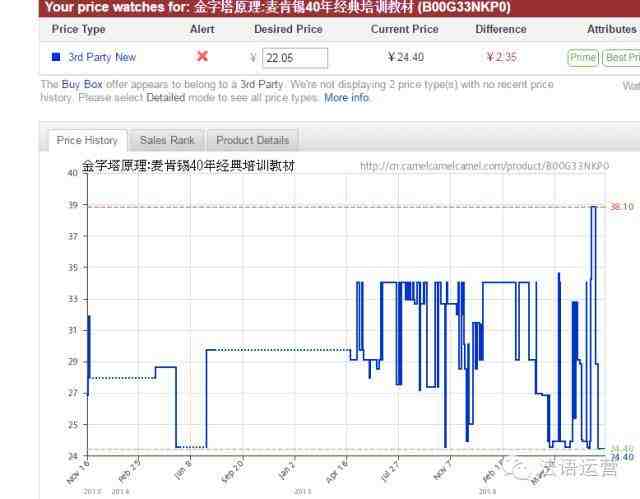Click the Price Type column header

78,29
